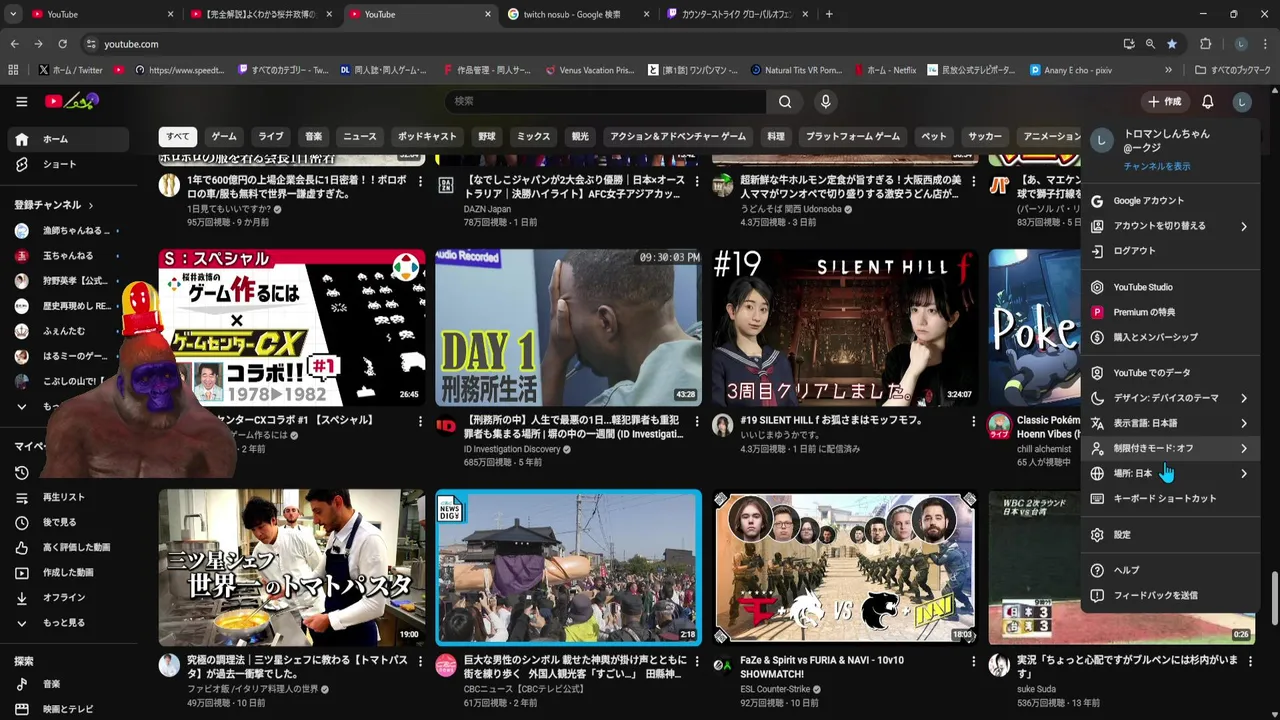
Task: Show more hidden bookmarks chevron
Action: tap(1168, 70)
